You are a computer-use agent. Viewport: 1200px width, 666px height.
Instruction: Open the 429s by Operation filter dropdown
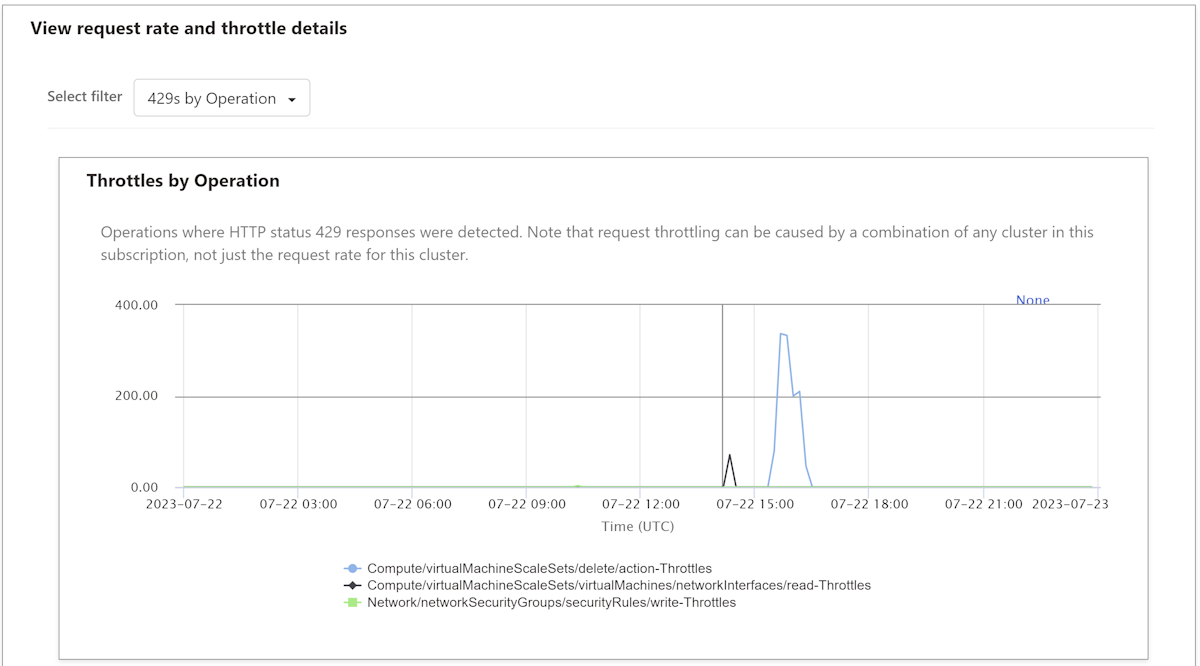(221, 98)
